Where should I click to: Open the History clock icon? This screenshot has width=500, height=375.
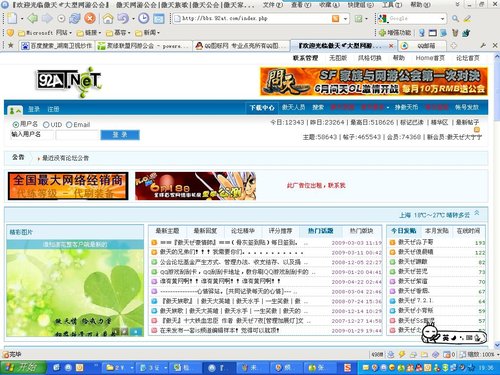[144, 18]
